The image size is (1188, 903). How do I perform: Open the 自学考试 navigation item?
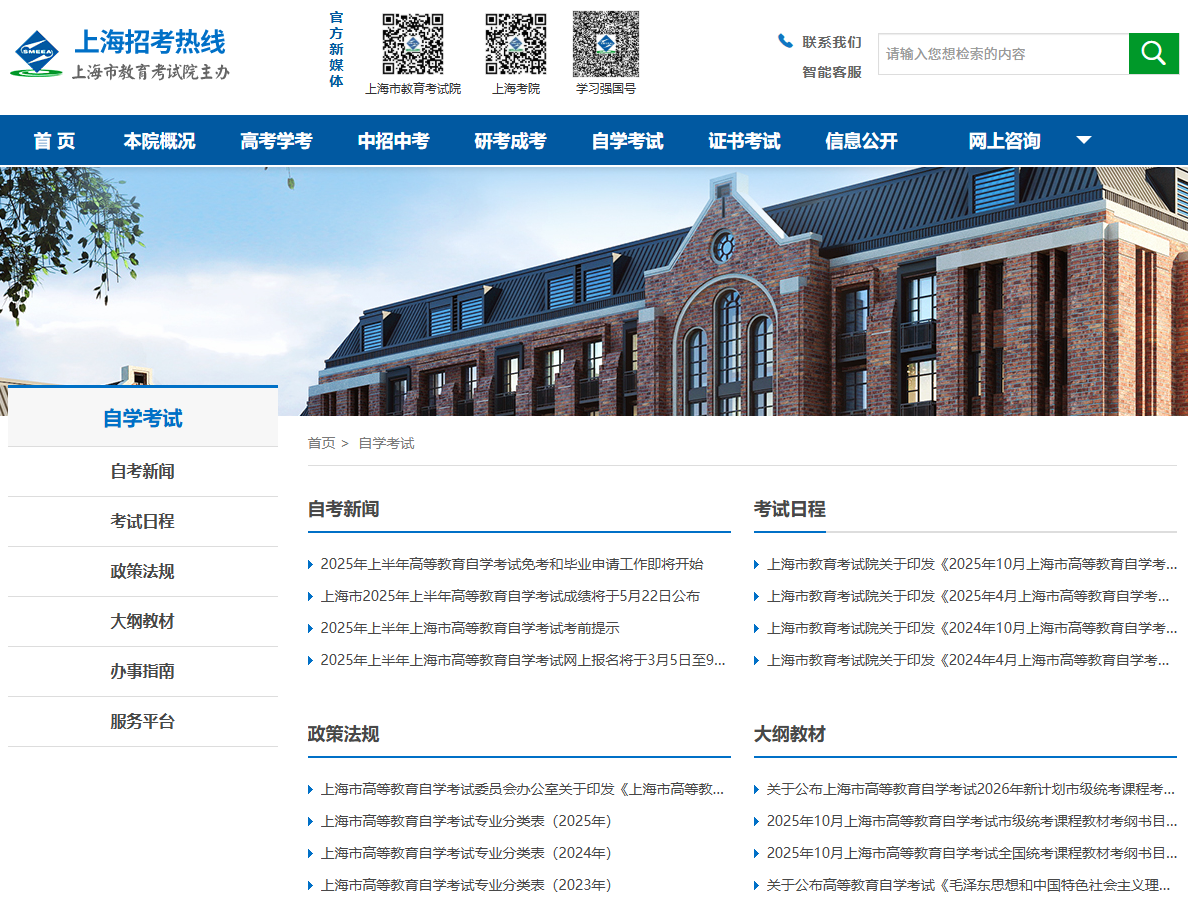627,141
